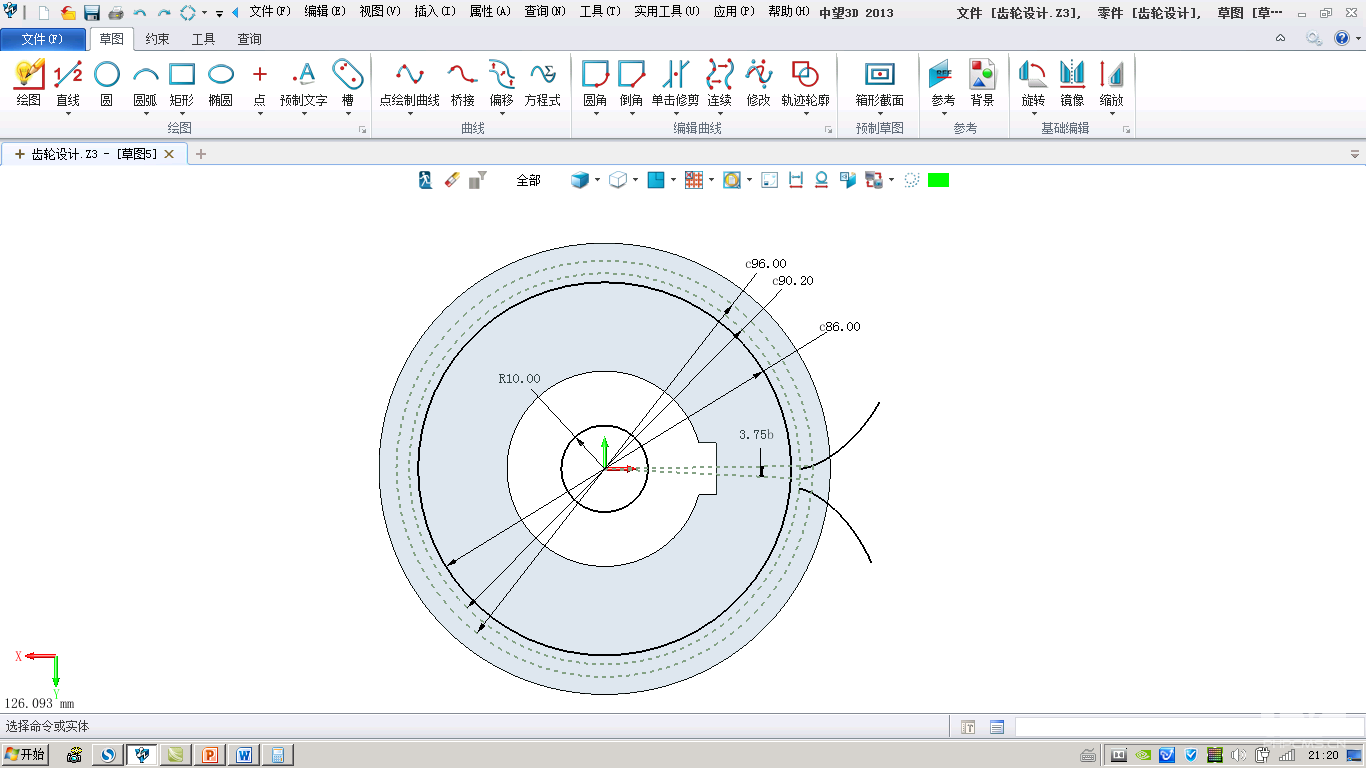Toggle the dotted circle display option
This screenshot has width=1366, height=768.
pyautogui.click(x=911, y=180)
